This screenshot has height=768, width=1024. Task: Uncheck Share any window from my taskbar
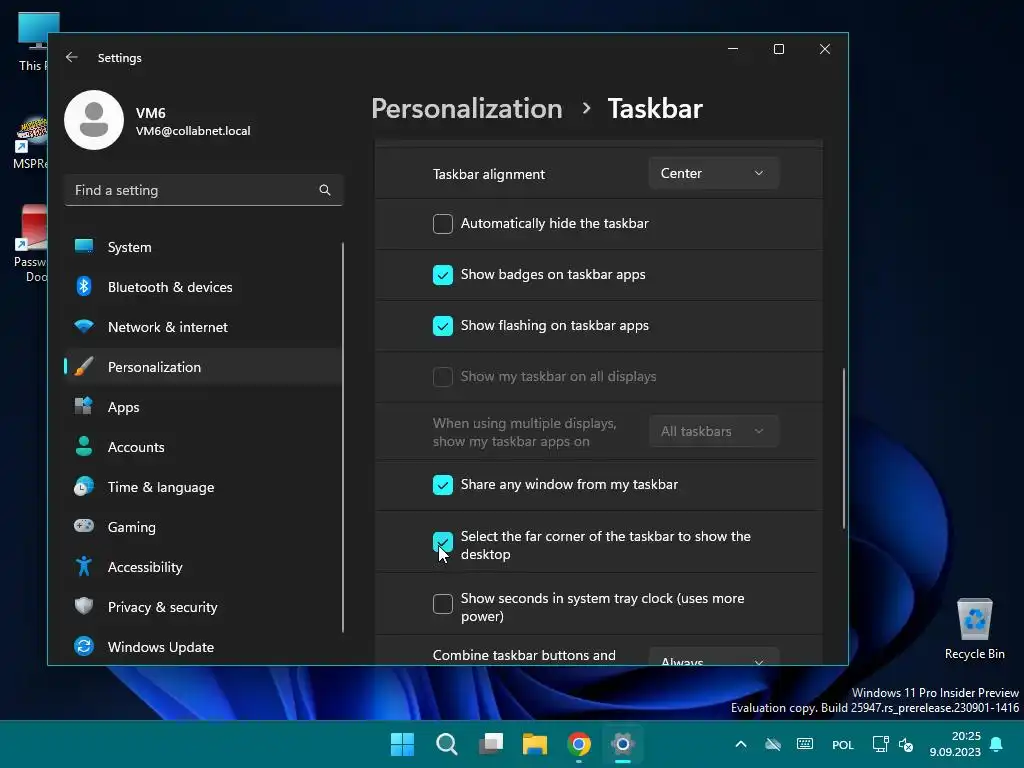click(443, 485)
